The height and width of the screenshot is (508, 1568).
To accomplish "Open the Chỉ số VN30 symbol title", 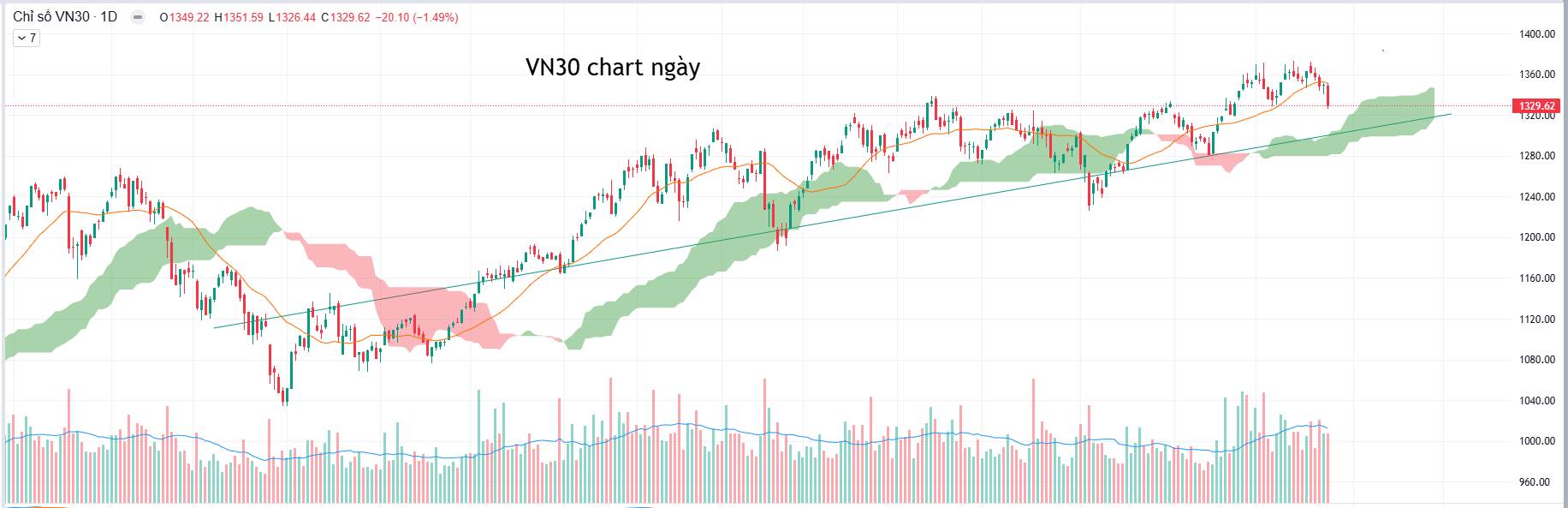I will pyautogui.click(x=50, y=17).
